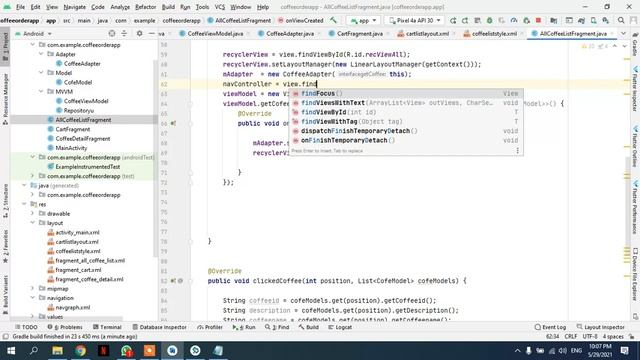
Task: Open the Logcat tool window
Action: 340,327
